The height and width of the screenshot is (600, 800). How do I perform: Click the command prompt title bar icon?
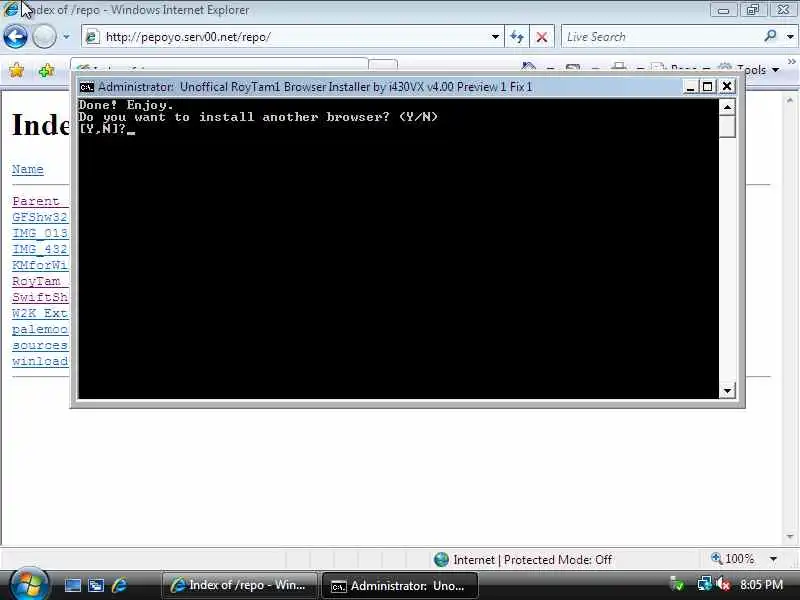[87, 87]
